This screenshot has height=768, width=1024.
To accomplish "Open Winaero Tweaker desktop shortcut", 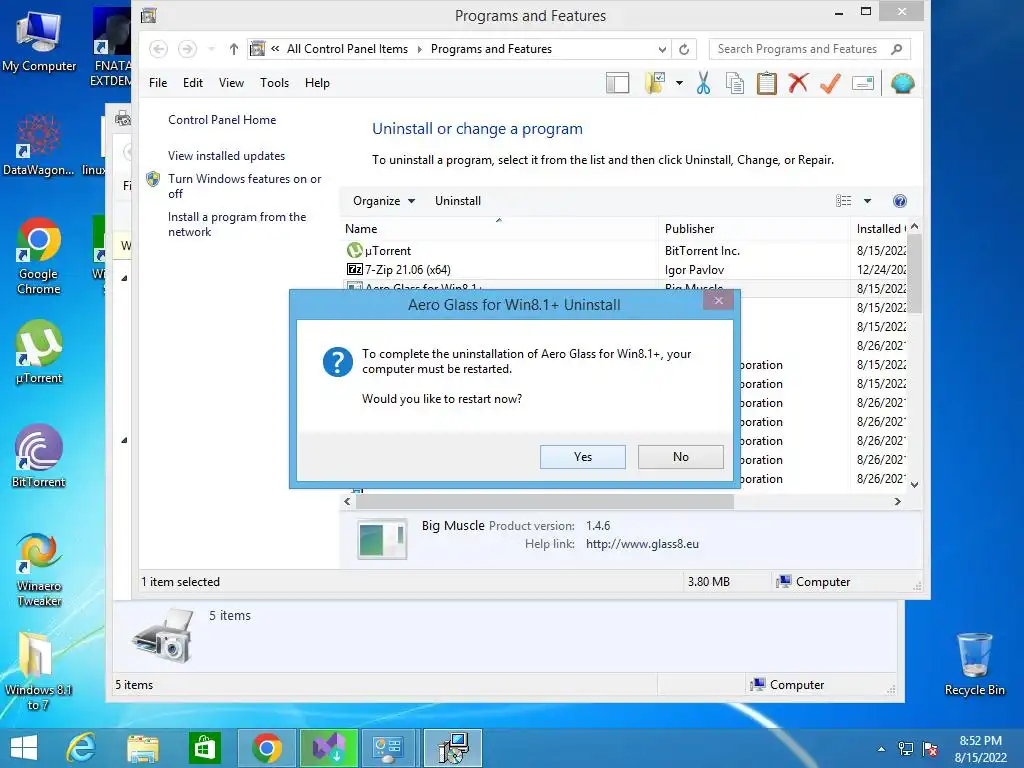I will 39,569.
